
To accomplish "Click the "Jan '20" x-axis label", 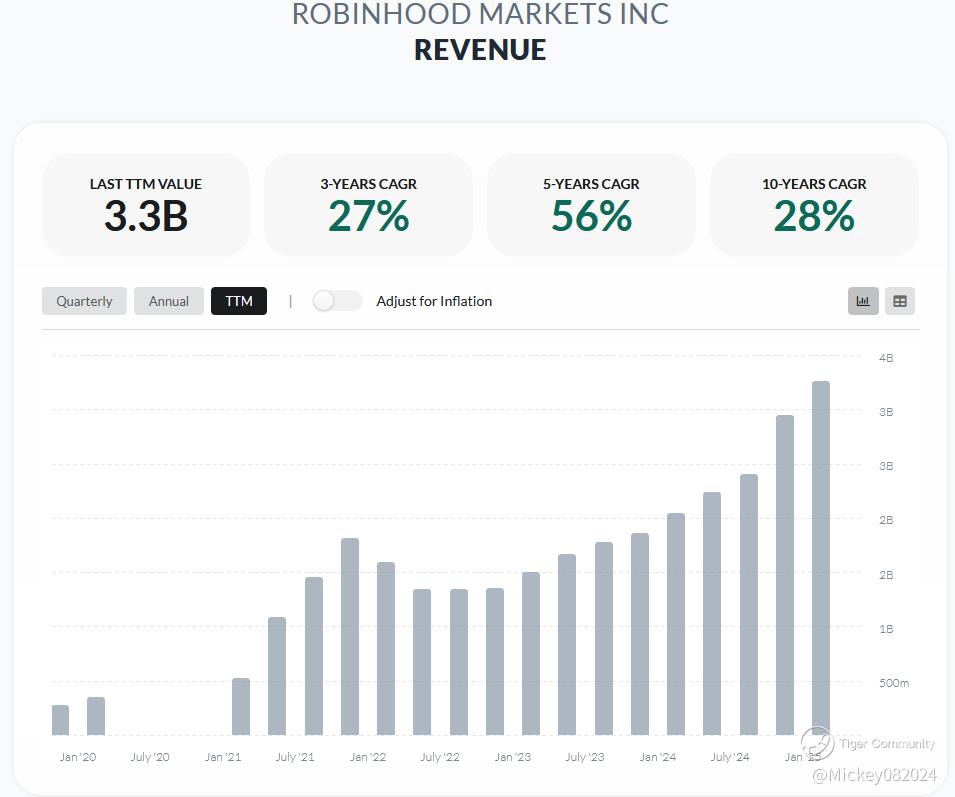I will 78,757.
